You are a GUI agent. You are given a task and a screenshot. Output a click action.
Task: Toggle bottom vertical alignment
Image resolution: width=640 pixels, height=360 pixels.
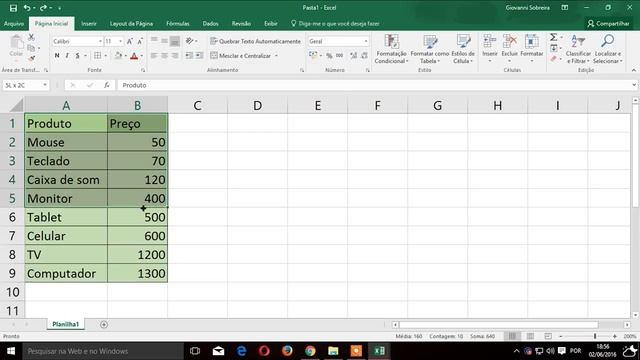pyautogui.click(x=174, y=41)
